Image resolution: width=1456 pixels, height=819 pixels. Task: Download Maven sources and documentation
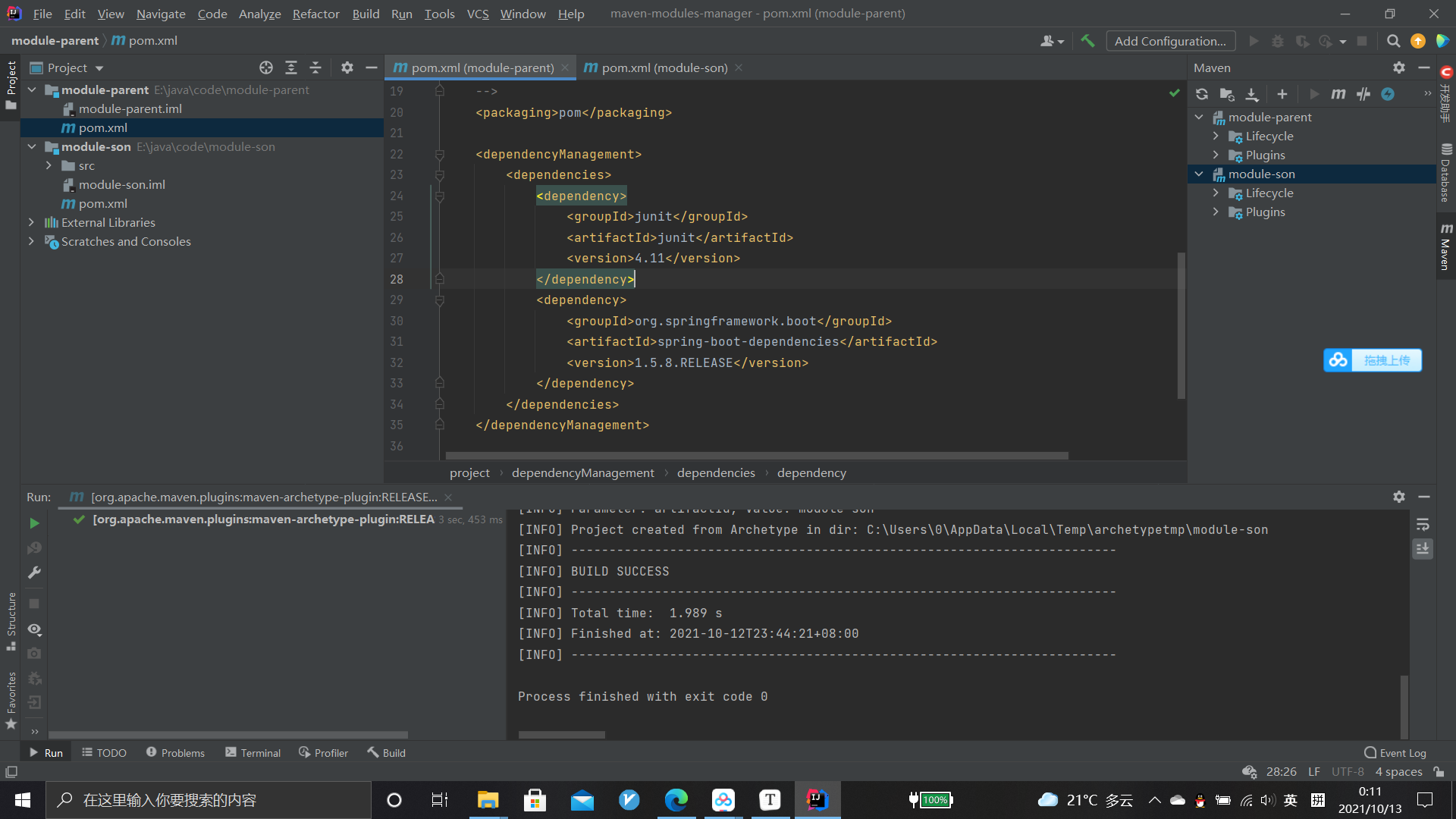pos(1252,94)
